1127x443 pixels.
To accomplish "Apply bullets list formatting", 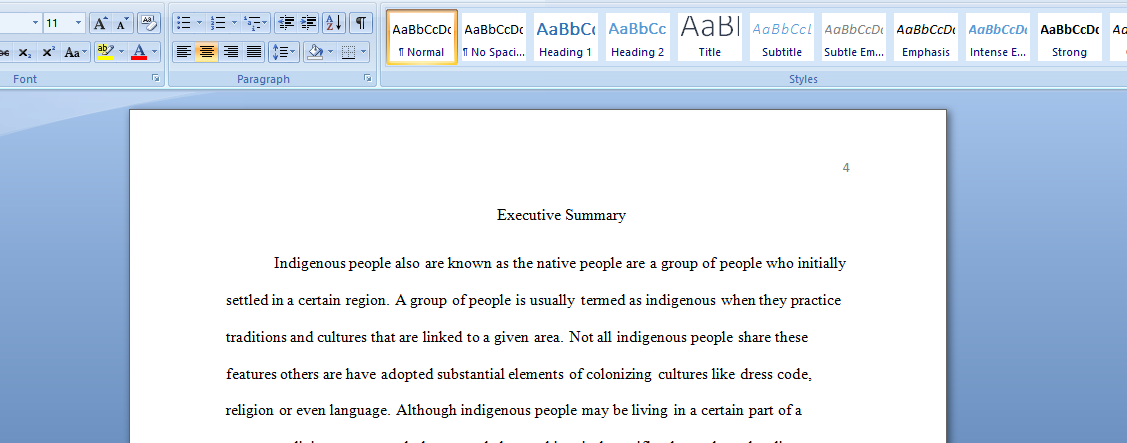I will pyautogui.click(x=184, y=24).
